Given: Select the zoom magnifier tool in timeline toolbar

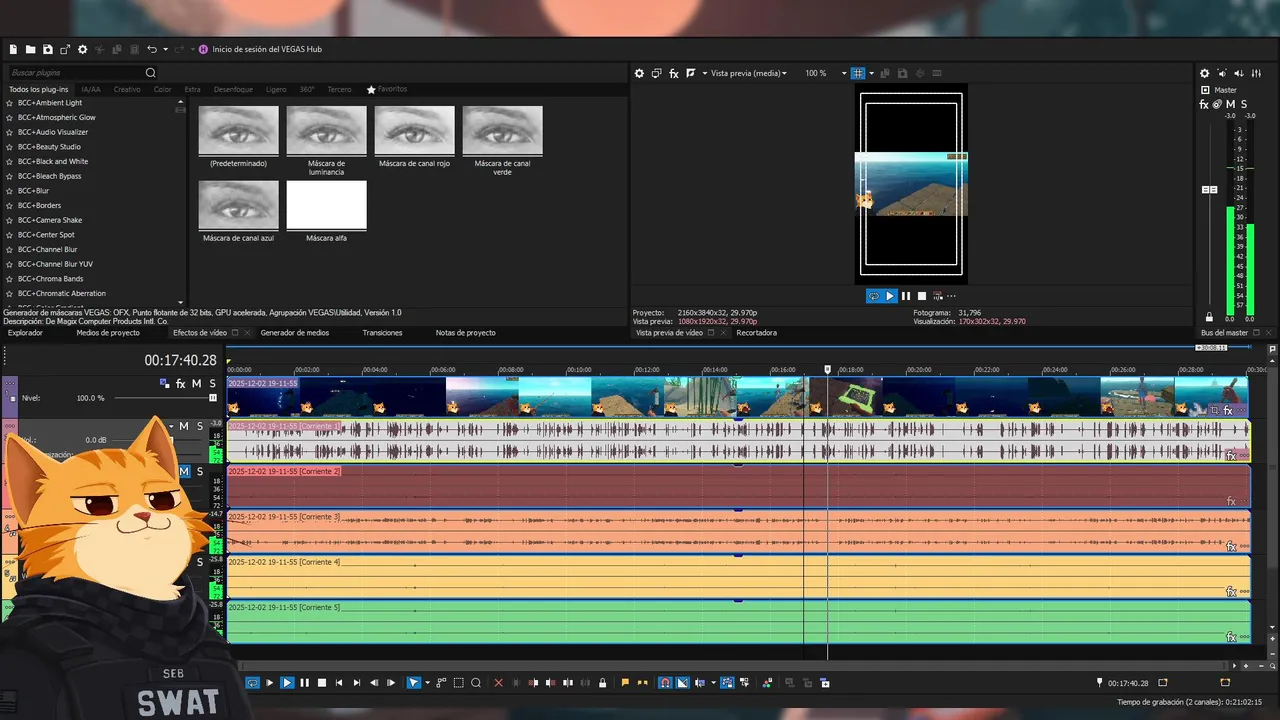Looking at the screenshot, I should coord(476,683).
